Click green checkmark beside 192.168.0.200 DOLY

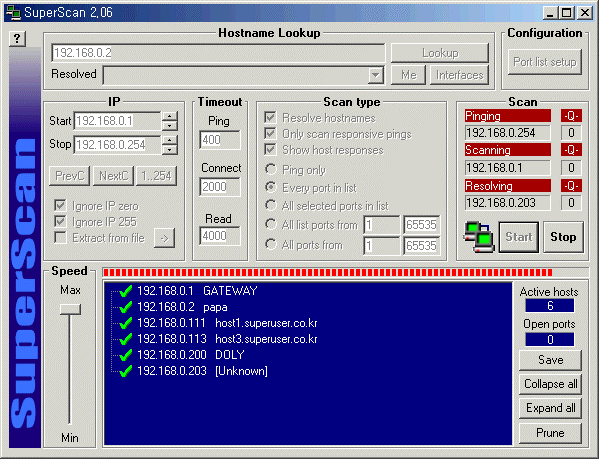125,355
